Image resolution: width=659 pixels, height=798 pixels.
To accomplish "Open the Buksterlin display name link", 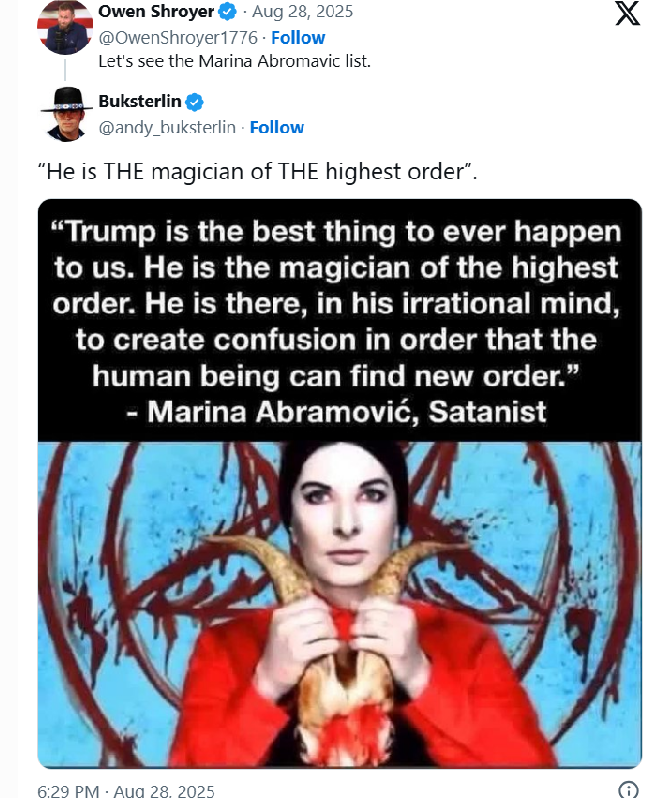I will tap(140, 101).
